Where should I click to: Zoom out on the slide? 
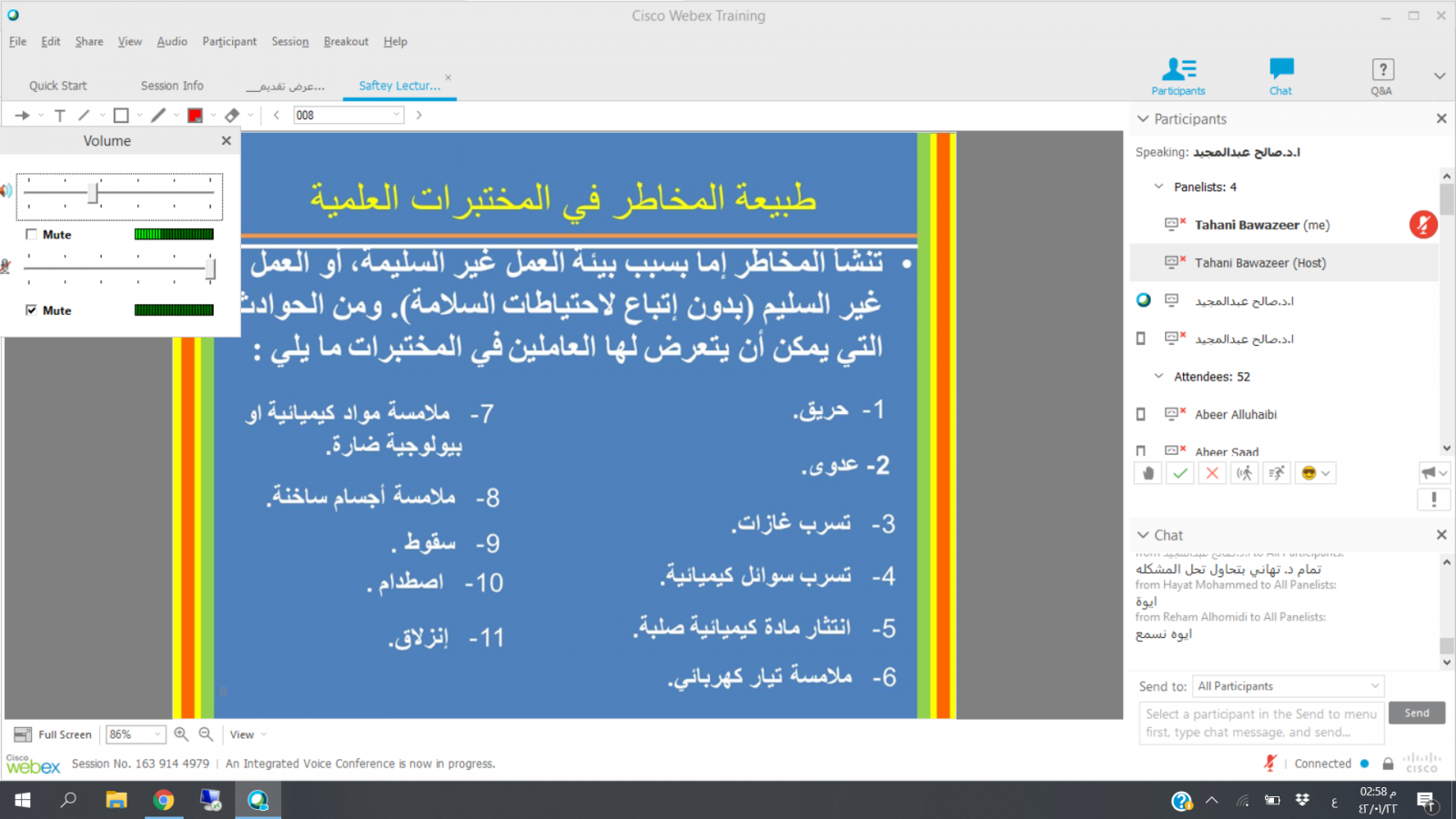point(206,734)
